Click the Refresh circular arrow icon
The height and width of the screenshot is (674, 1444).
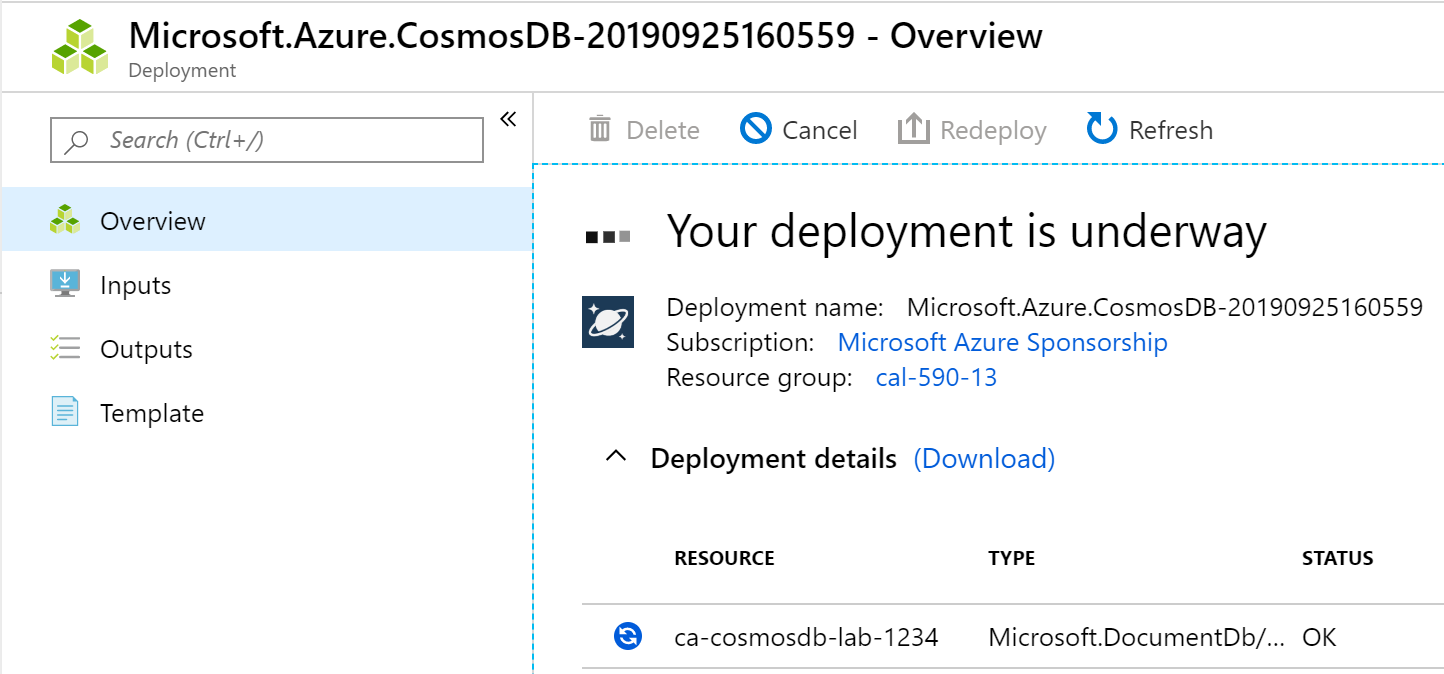[x=1101, y=129]
